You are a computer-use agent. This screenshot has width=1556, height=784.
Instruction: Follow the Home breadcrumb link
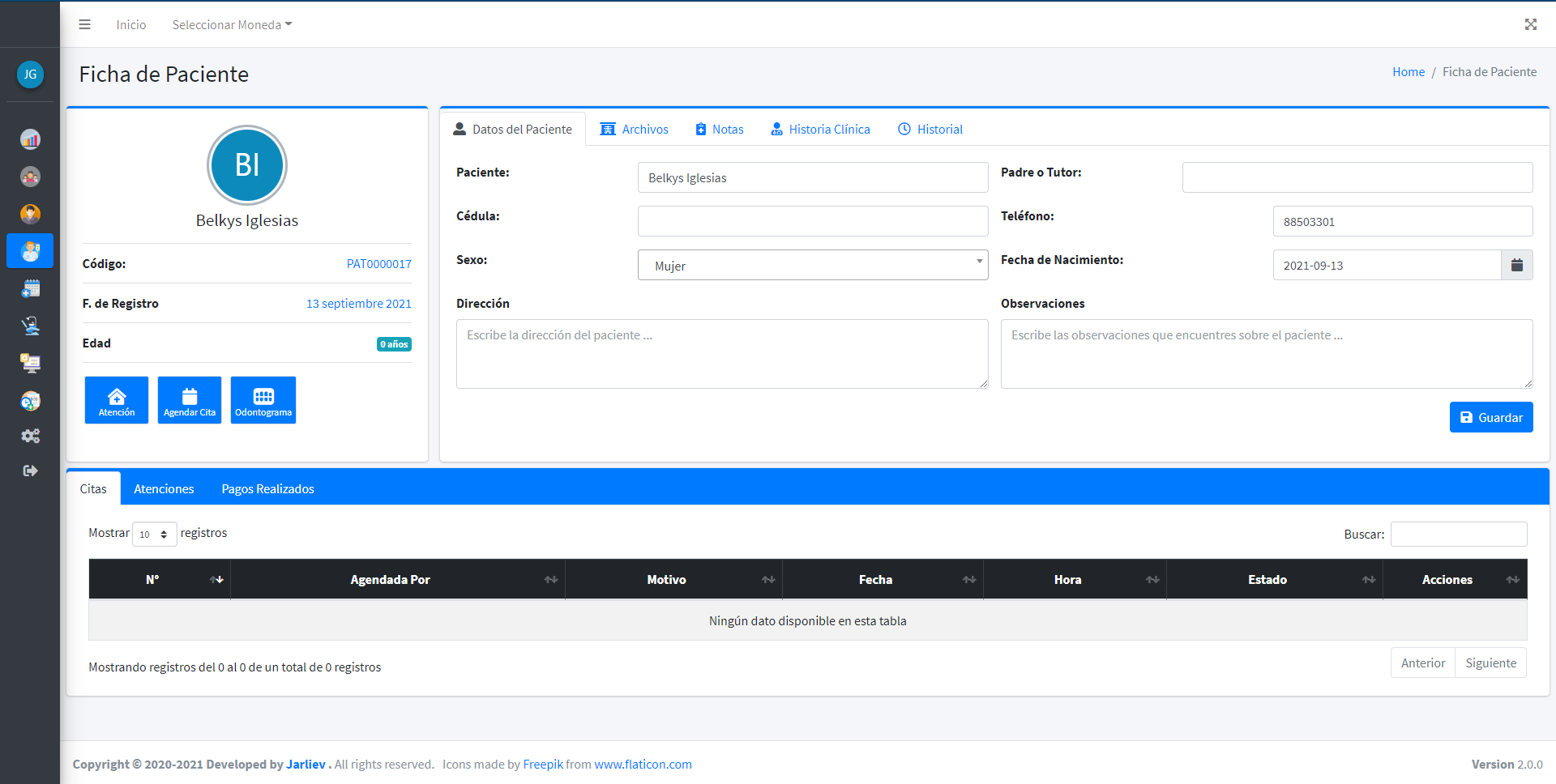[1408, 72]
